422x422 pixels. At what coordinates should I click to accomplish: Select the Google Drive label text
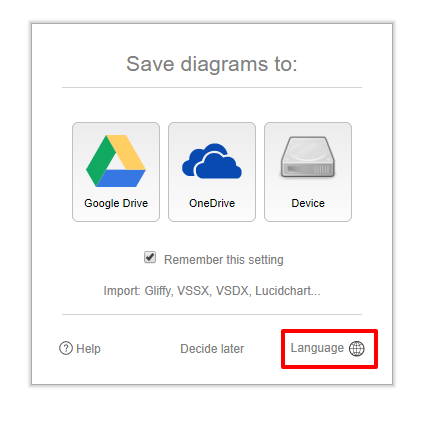click(116, 203)
